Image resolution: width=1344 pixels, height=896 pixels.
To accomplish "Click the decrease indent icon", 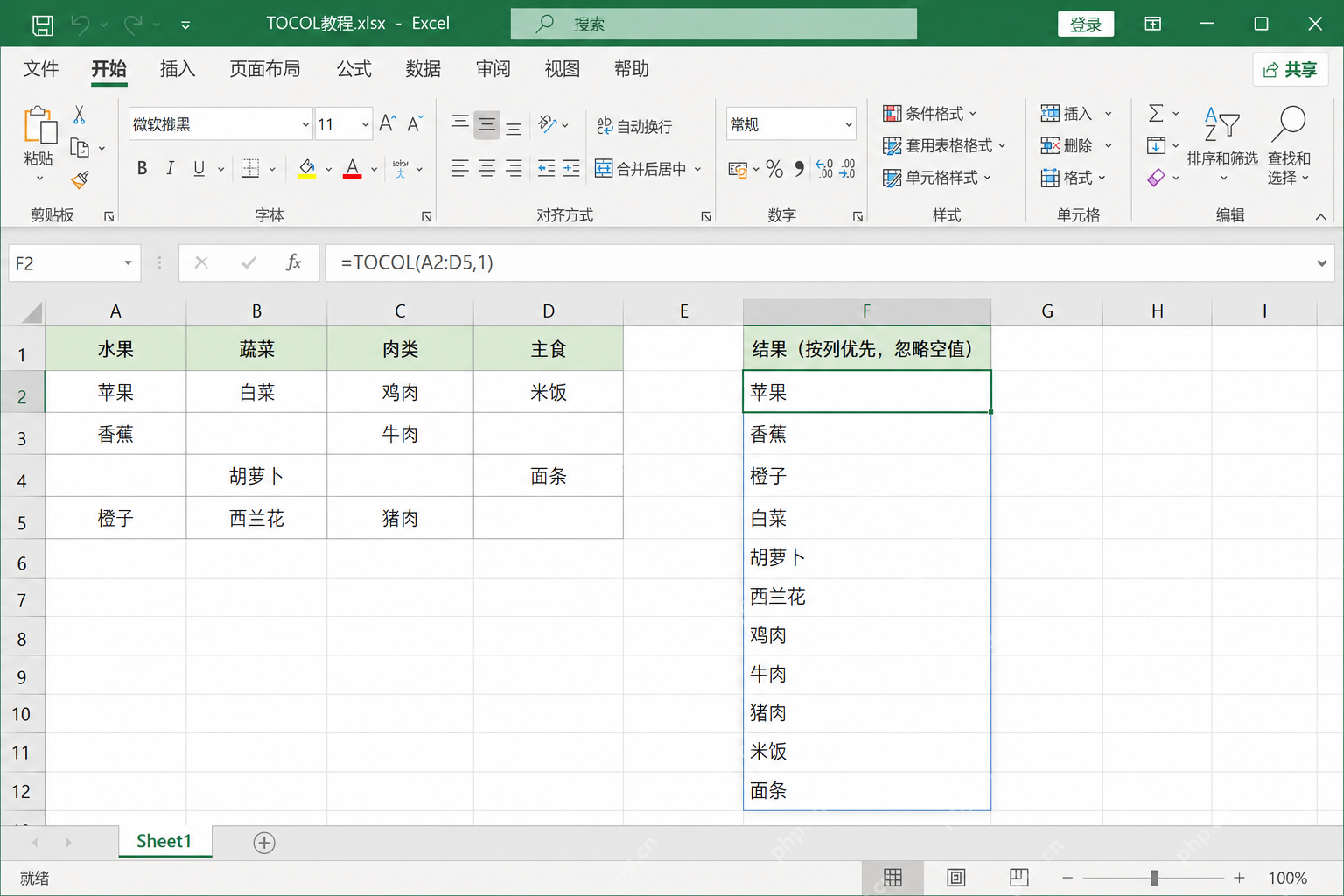I will coord(546,168).
